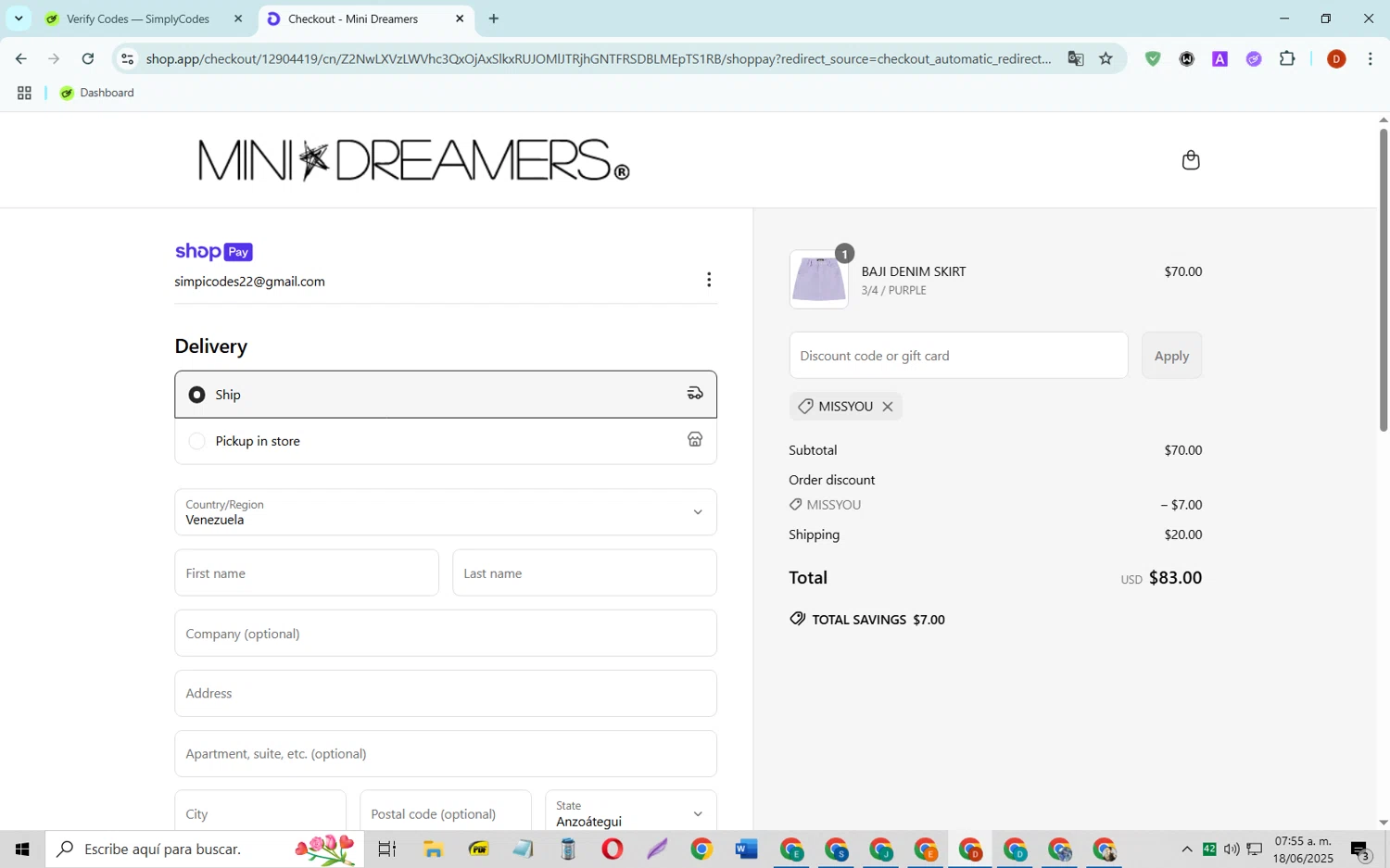Open the Windows Start menu

coord(22,849)
